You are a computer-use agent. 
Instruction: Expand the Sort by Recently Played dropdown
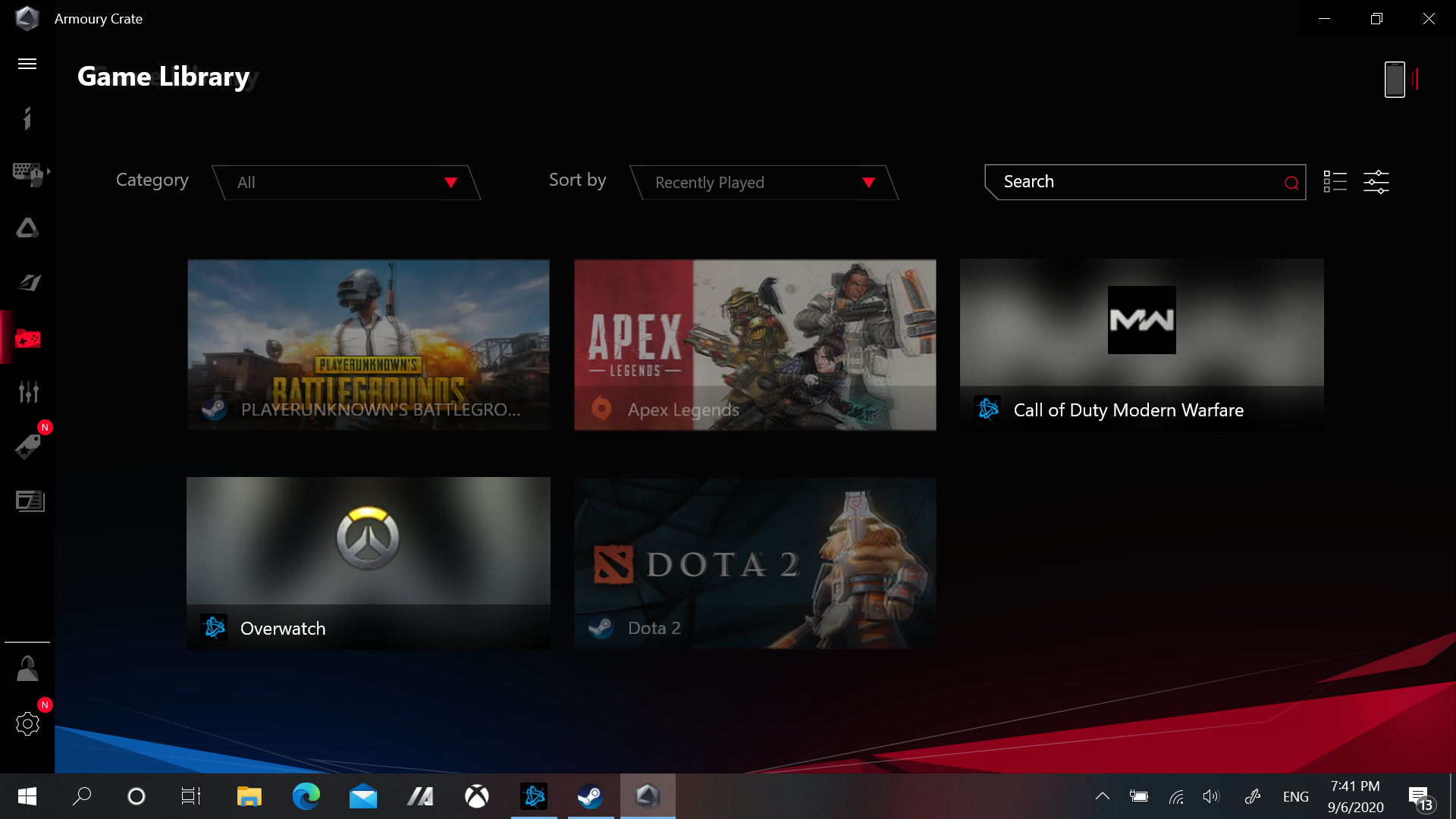click(x=764, y=183)
